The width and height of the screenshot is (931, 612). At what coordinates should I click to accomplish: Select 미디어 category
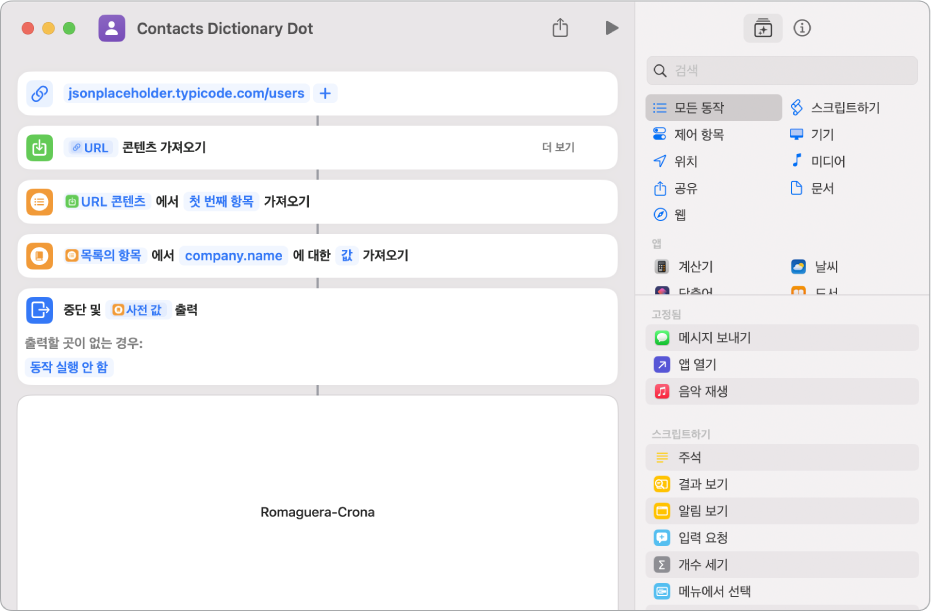(x=818, y=161)
